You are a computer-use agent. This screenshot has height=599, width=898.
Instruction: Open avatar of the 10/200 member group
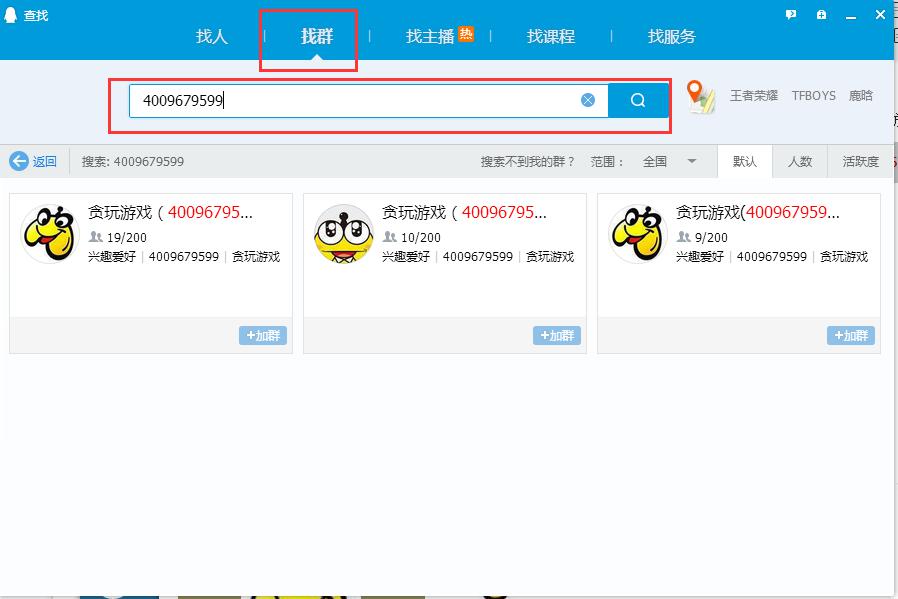[344, 234]
